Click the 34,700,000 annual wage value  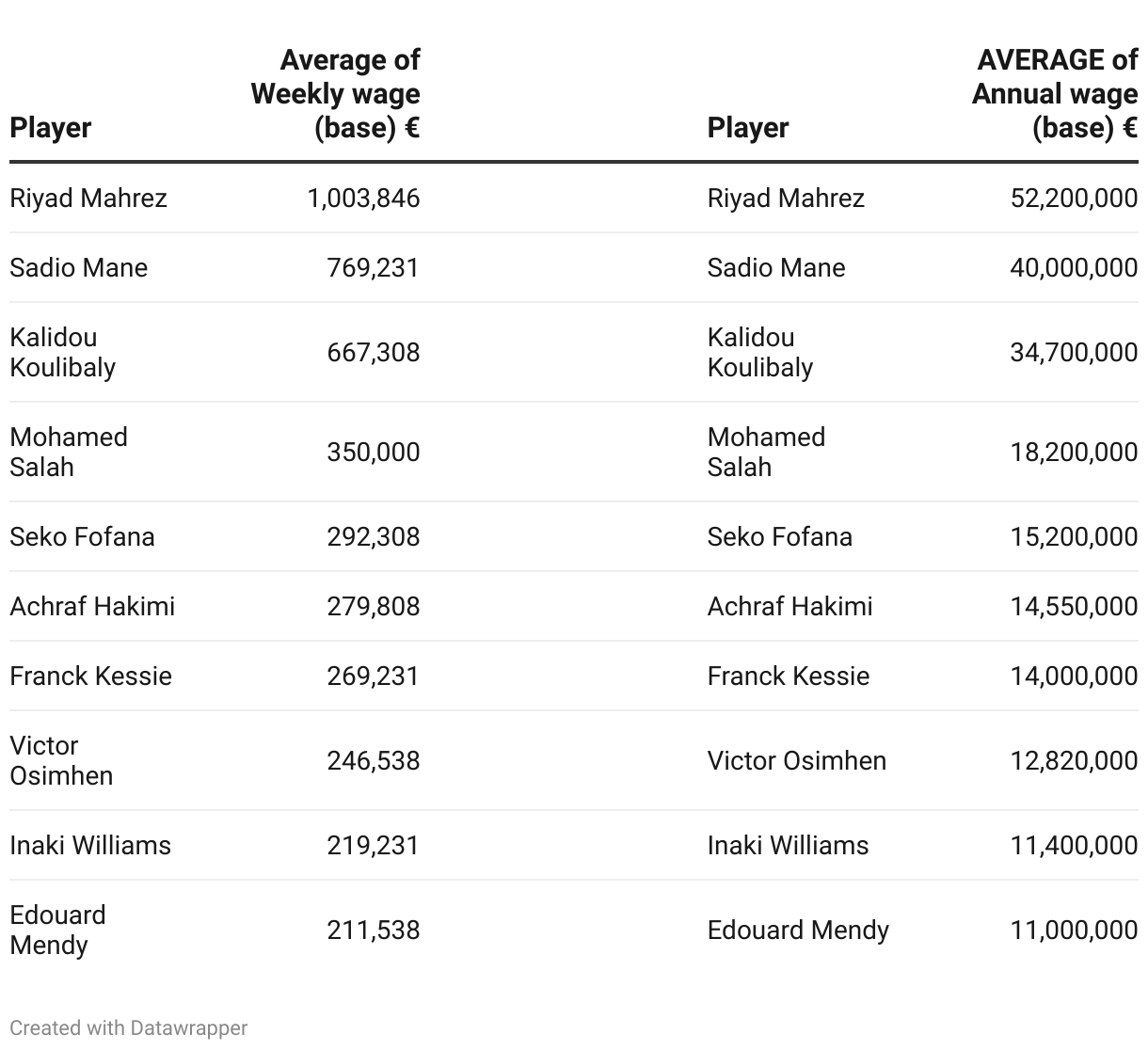(x=1074, y=352)
